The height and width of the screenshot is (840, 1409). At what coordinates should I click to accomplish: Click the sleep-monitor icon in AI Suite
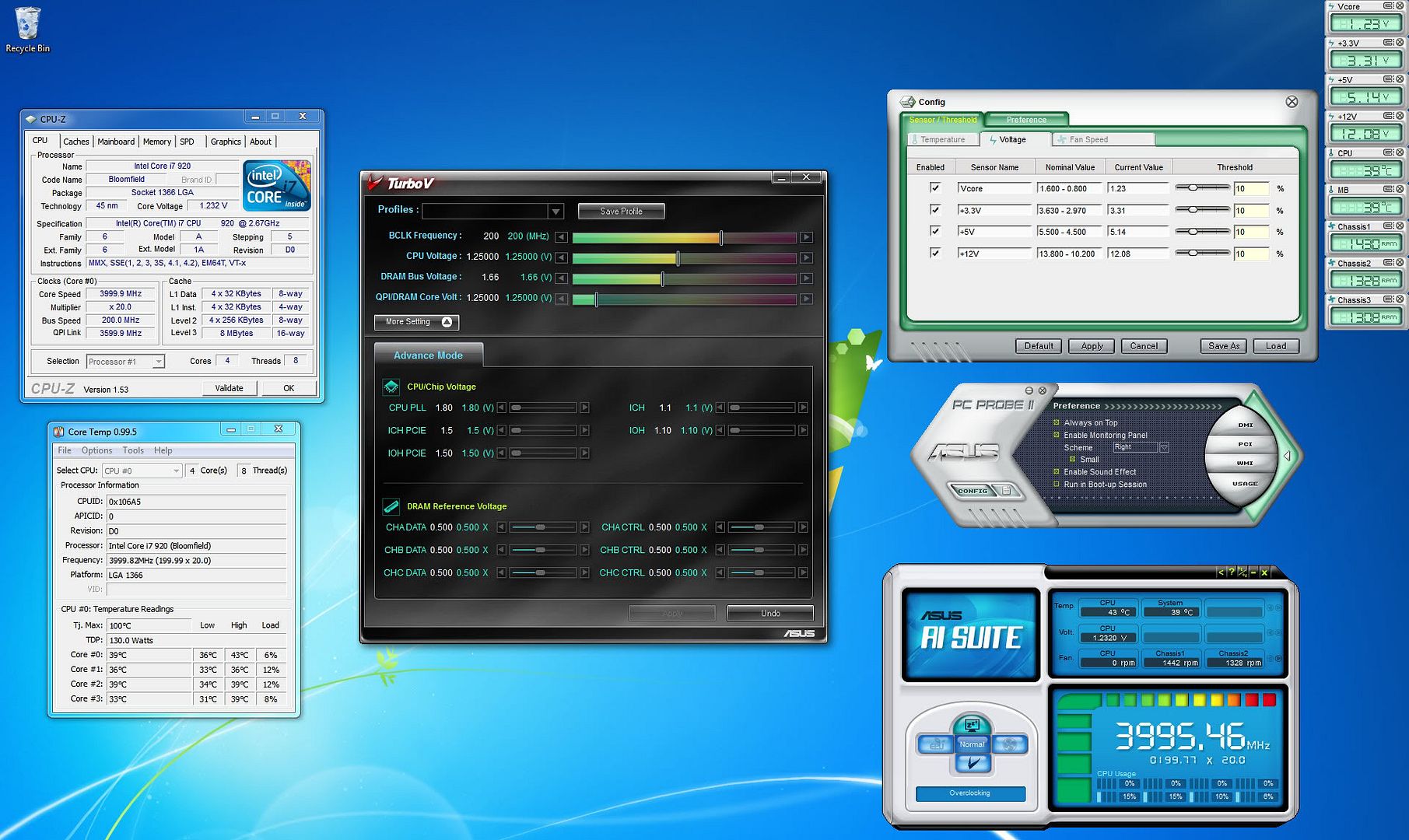coord(971,726)
